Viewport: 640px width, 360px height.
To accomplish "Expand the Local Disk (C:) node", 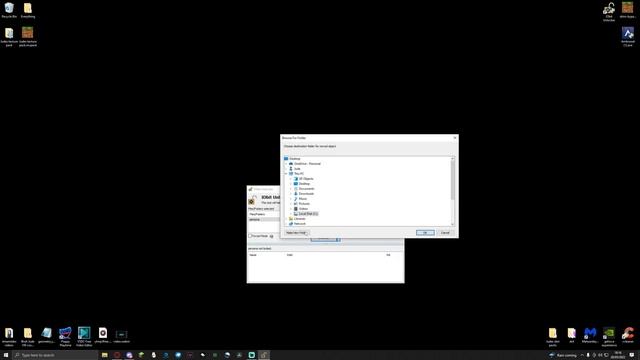I will click(291, 214).
